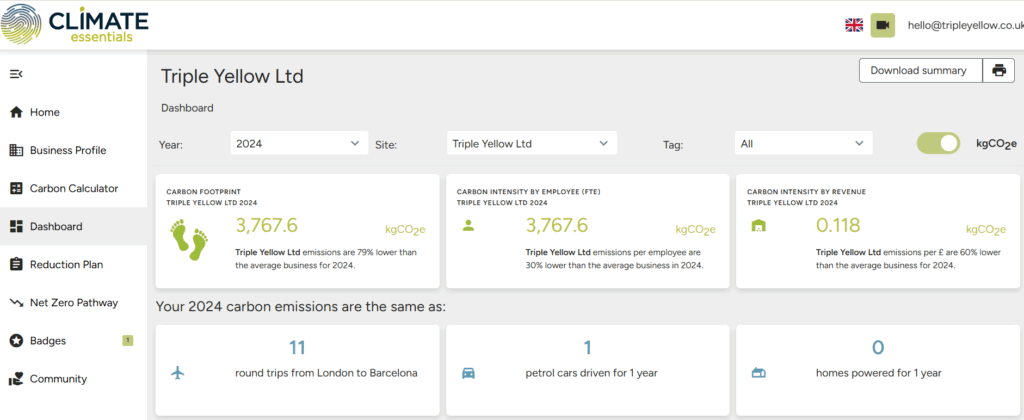1024x420 pixels.
Task: Click 'petrol cars driven for 1 year' text
Action: tap(592, 373)
